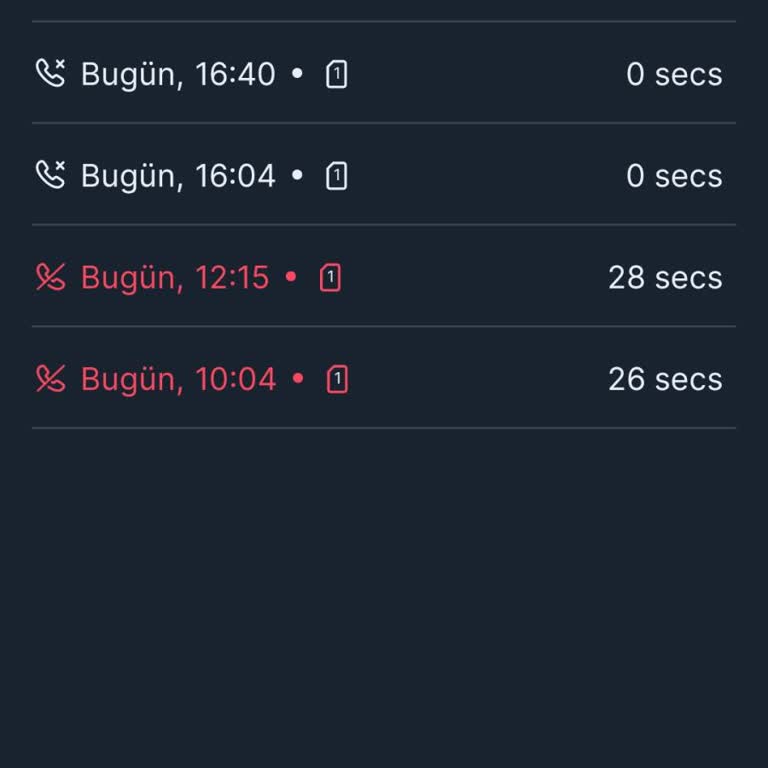Click the dot separator after Bugün, 16:40
This screenshot has height=768, width=768.
[297, 74]
